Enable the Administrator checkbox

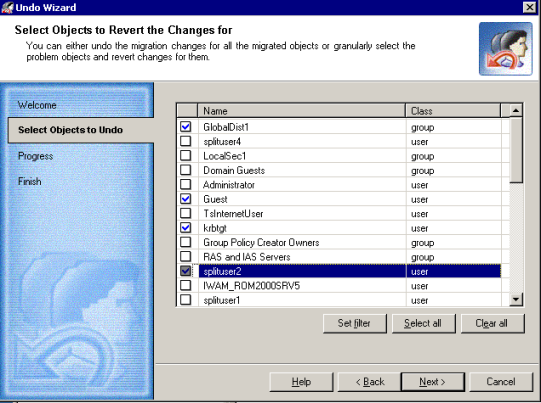point(186,184)
